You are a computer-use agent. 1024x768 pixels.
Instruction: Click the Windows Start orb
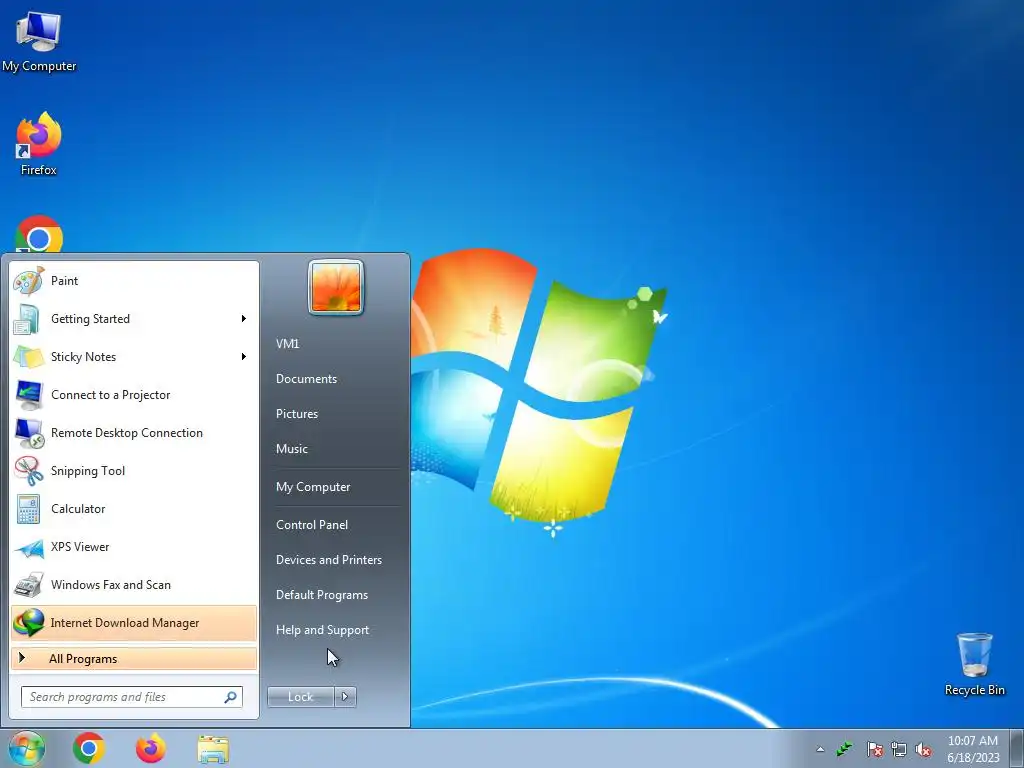26,748
